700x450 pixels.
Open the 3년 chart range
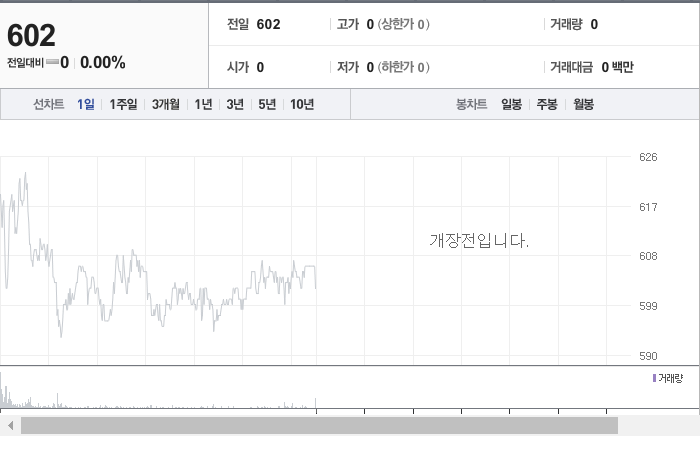point(235,104)
